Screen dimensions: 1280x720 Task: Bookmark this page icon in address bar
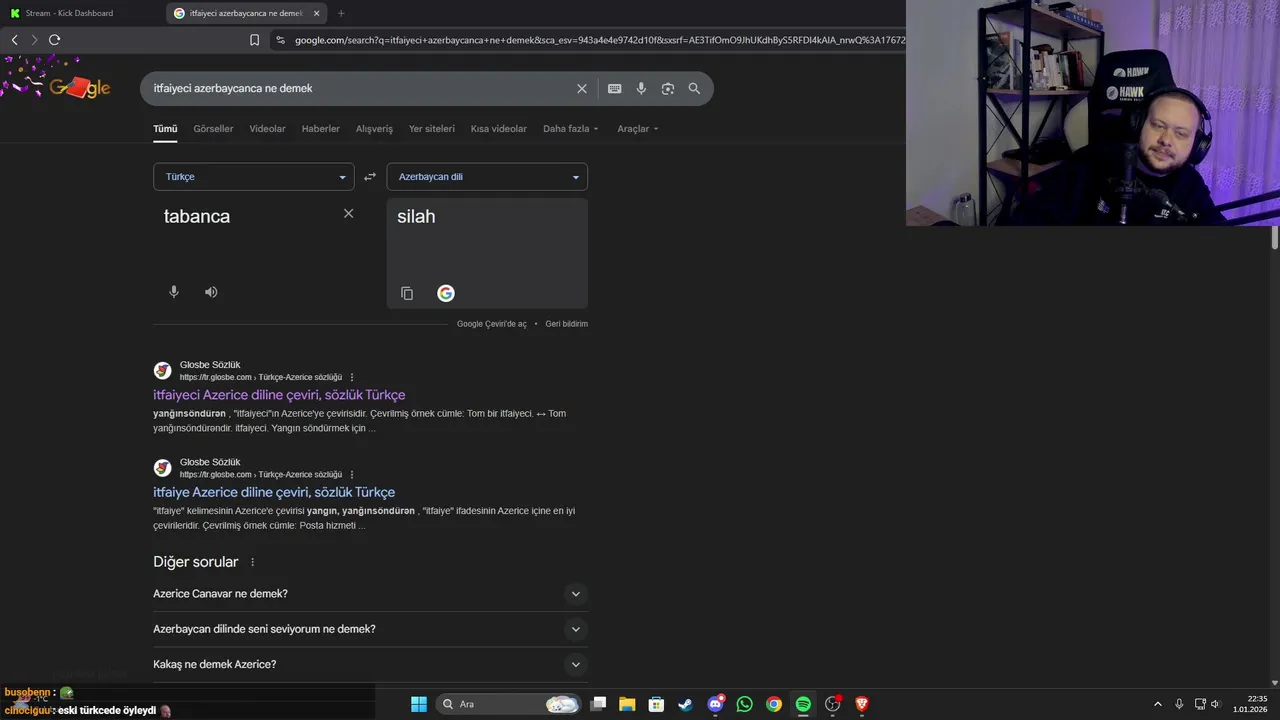coord(254,40)
